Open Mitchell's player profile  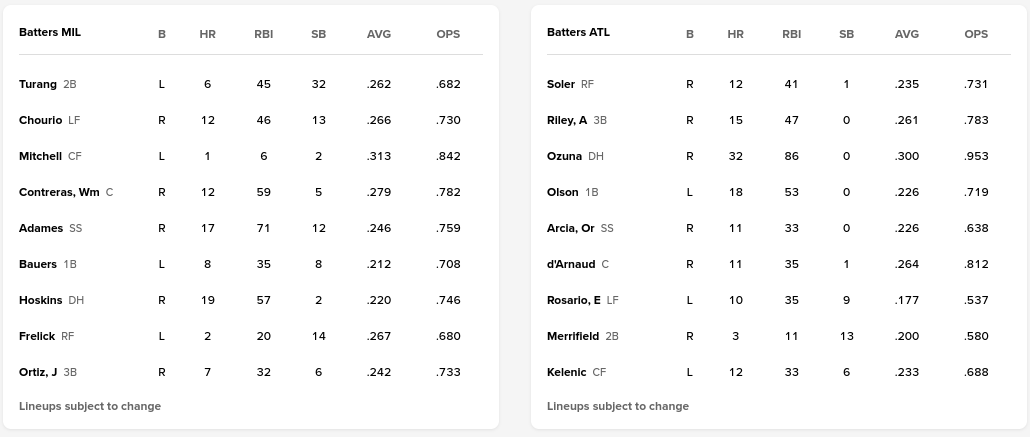(40, 156)
